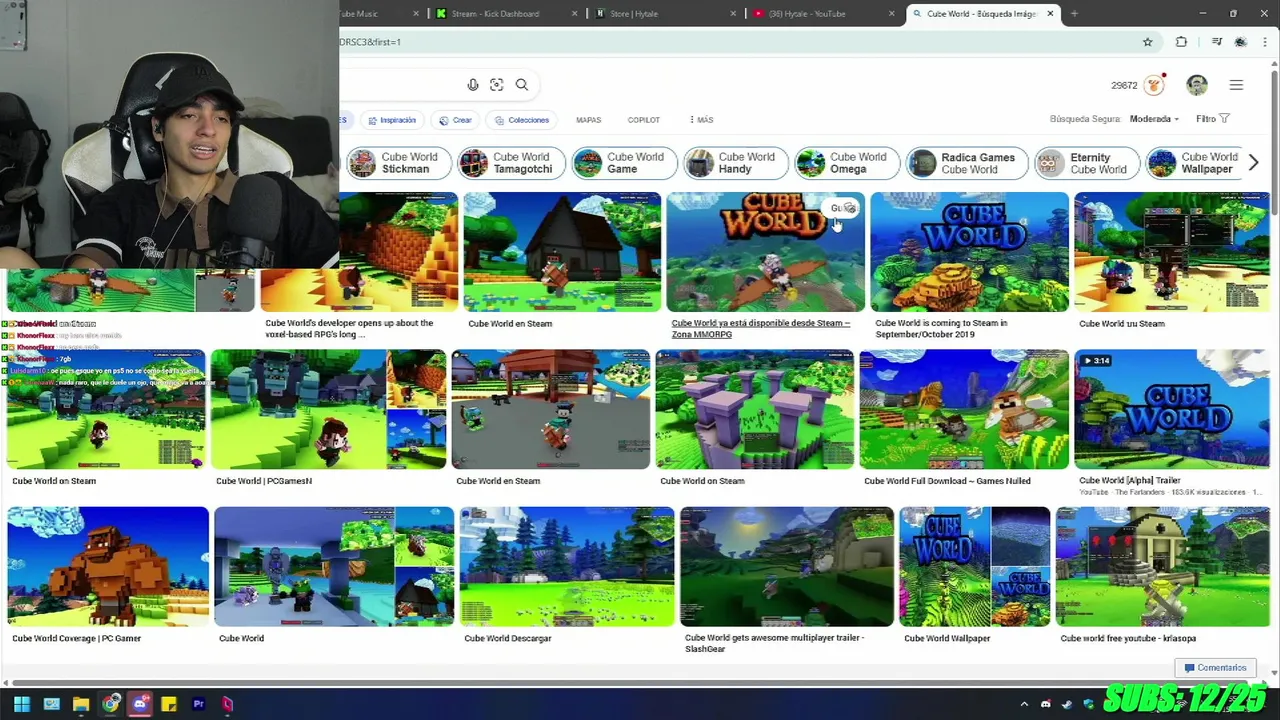Open the Windows Start menu
Screen dimensions: 1280x720
22,704
